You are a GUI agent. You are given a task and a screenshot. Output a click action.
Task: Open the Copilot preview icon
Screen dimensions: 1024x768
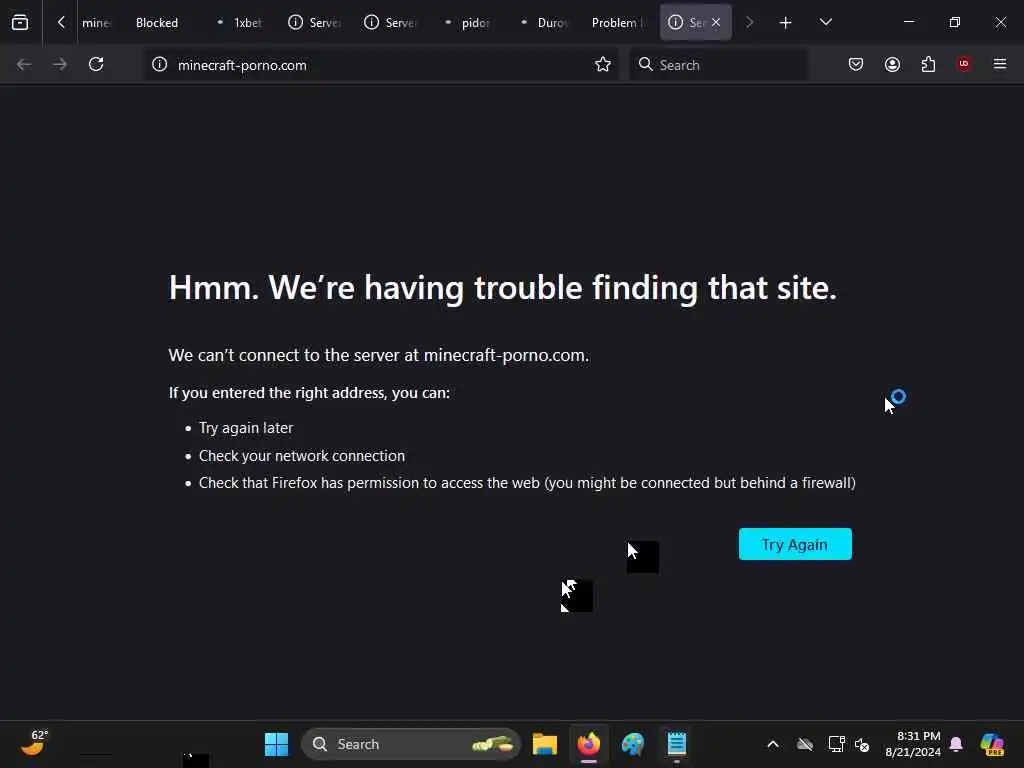pos(992,744)
